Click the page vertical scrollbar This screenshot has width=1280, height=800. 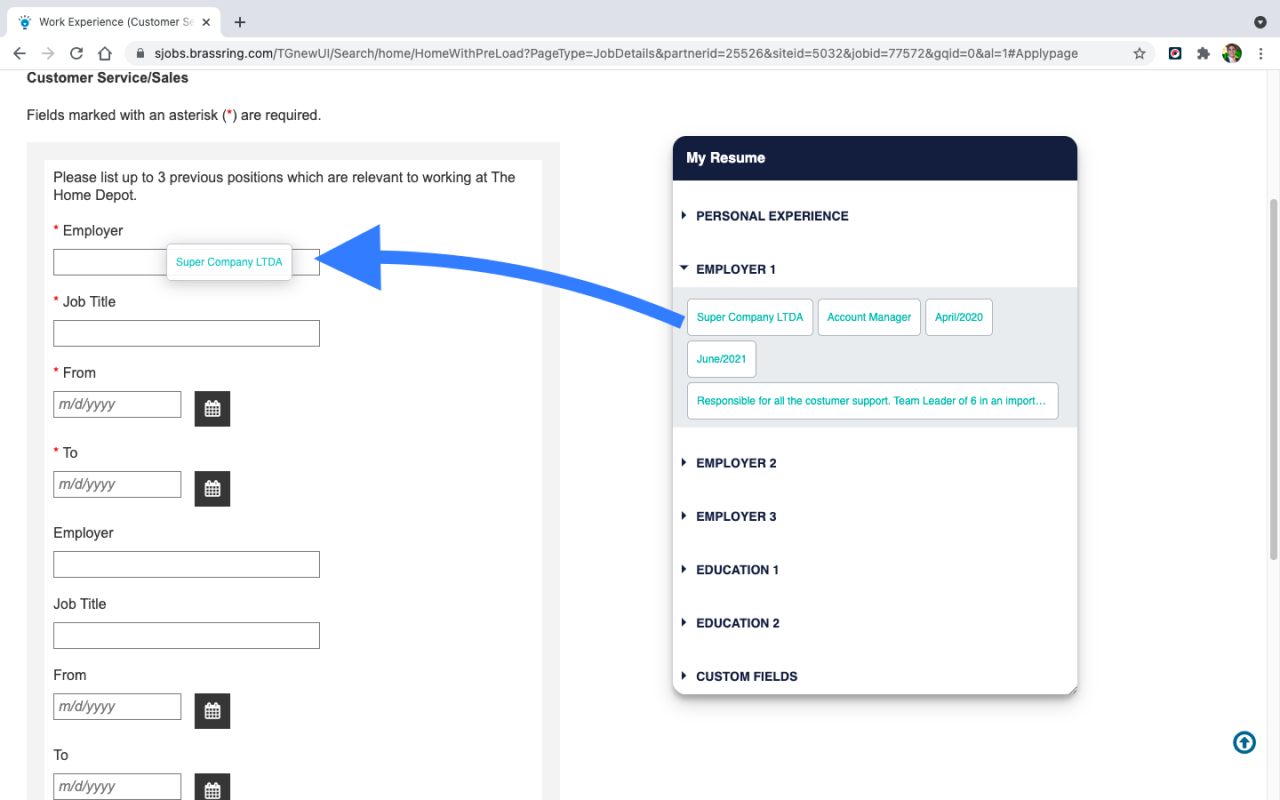point(1273,380)
